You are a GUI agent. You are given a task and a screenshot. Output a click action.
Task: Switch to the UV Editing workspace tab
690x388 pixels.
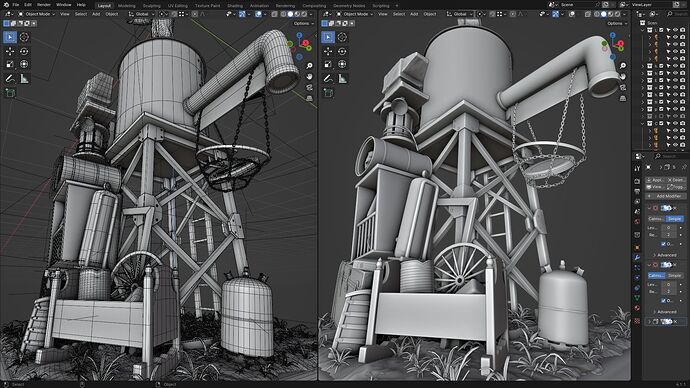[x=178, y=6]
